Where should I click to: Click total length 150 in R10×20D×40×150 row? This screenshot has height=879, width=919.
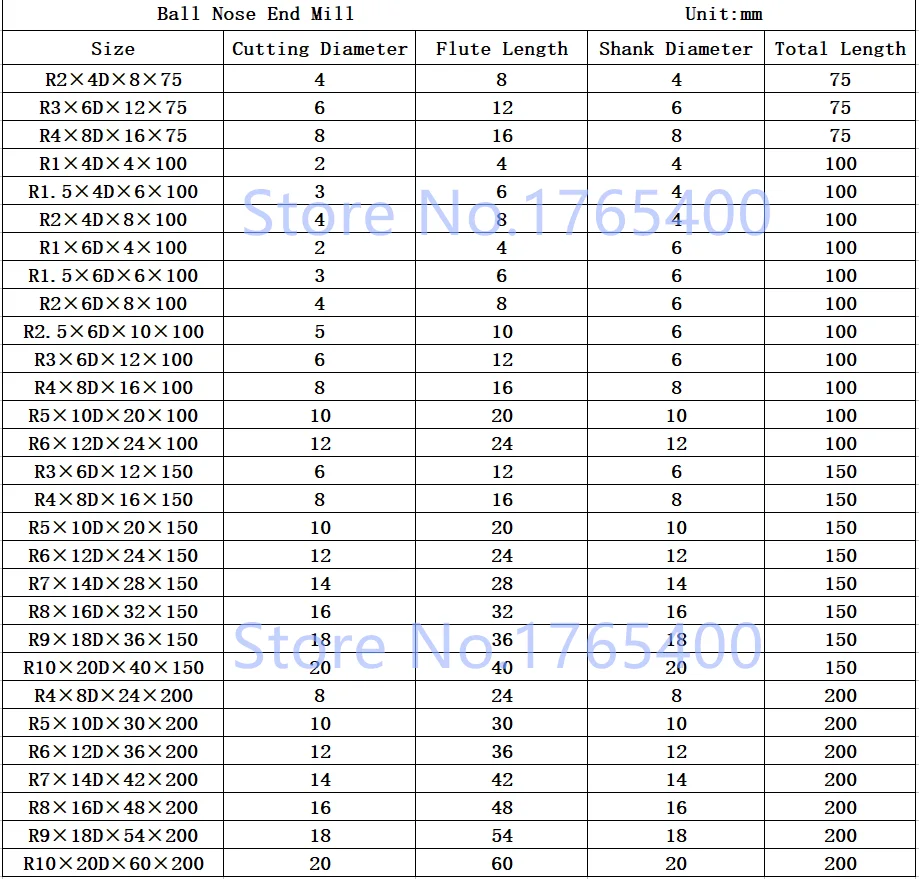(x=840, y=667)
